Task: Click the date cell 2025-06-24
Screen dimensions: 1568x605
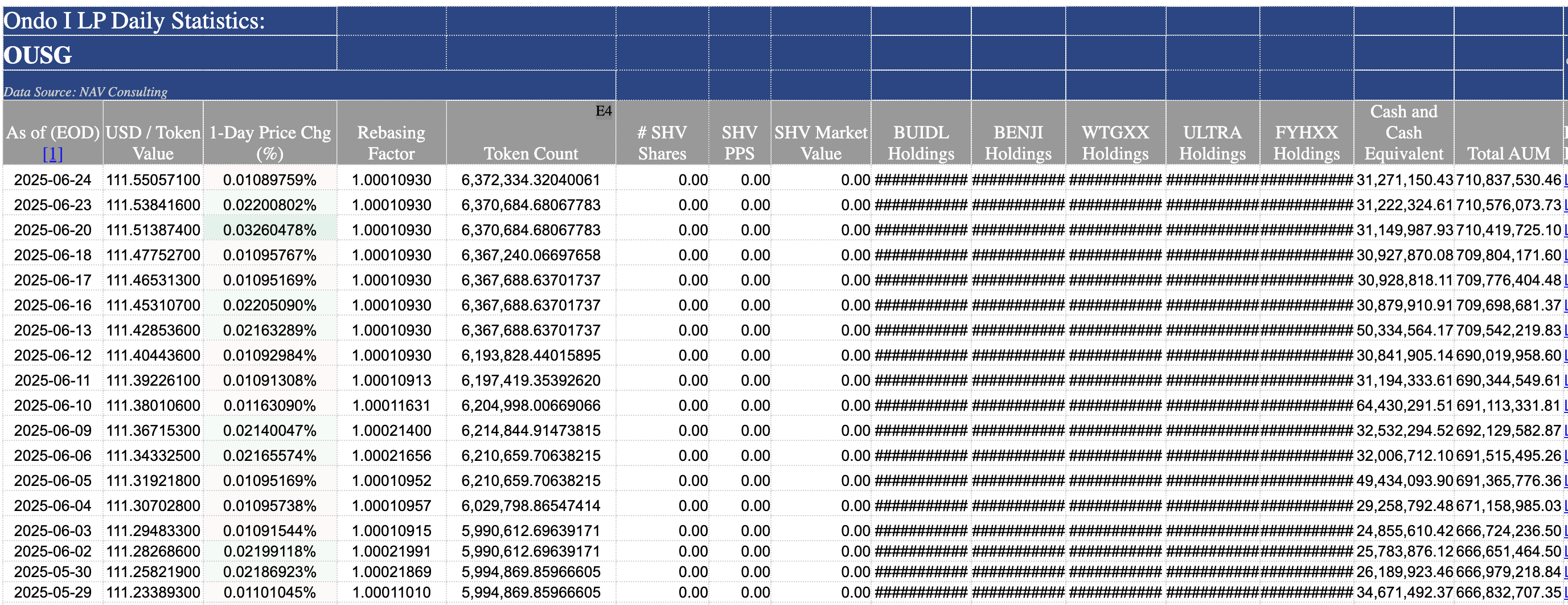Action: [52, 179]
